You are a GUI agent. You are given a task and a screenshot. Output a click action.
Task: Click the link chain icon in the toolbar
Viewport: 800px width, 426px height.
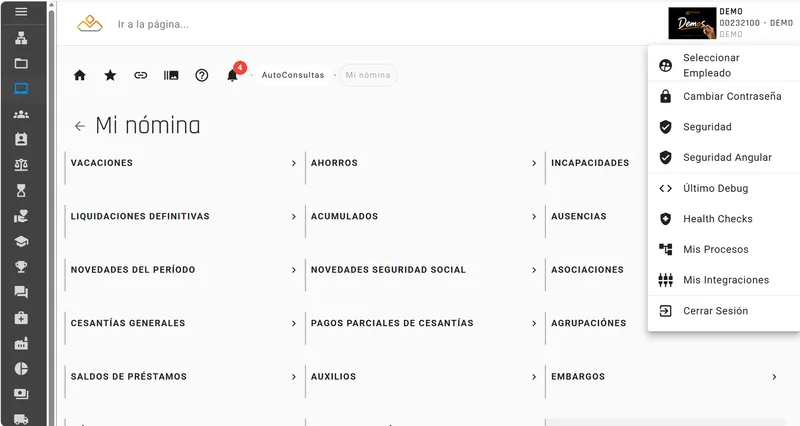(x=140, y=76)
